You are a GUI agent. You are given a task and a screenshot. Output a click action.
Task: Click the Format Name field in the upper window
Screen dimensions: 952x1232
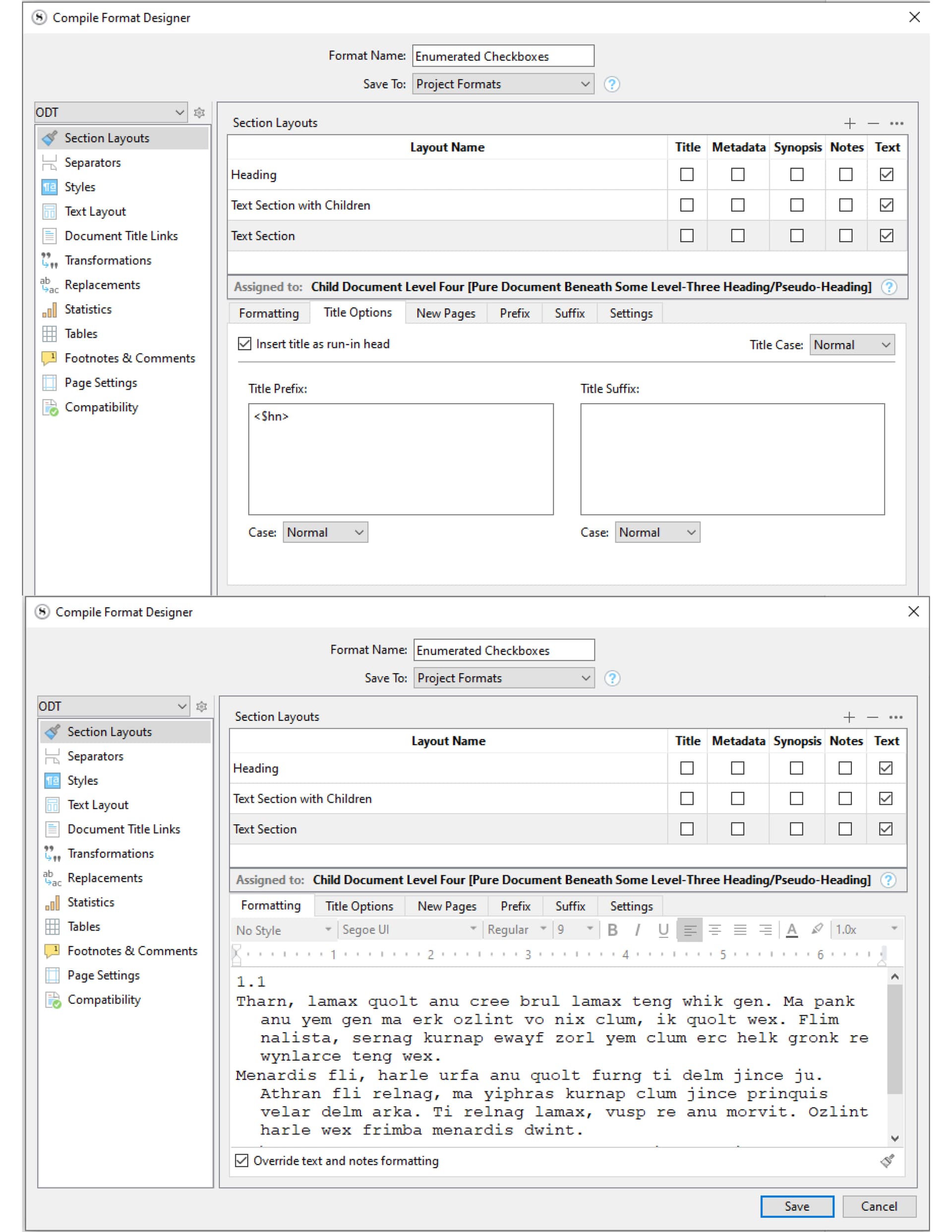tap(503, 56)
